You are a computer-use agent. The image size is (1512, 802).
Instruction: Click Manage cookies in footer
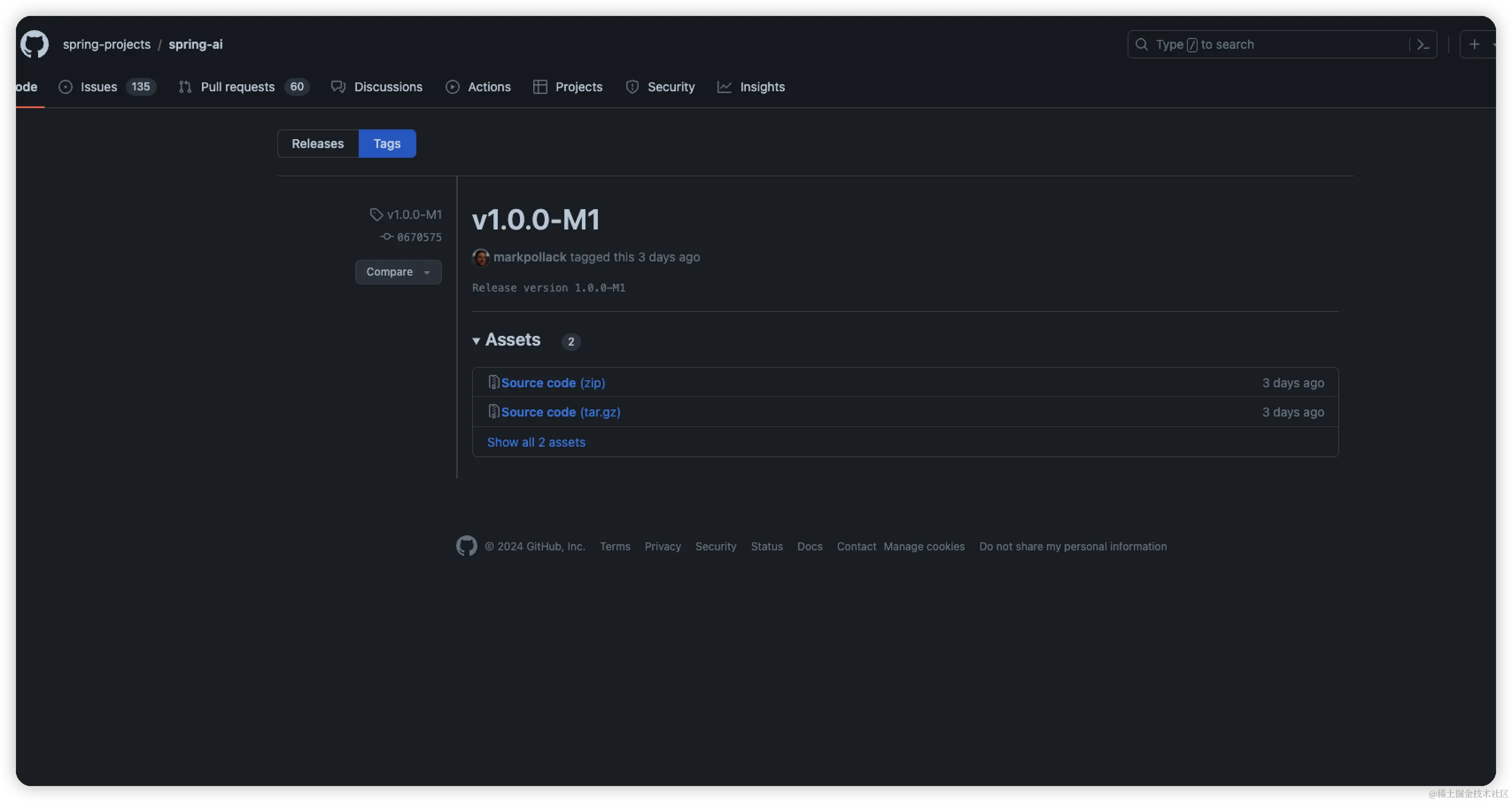(924, 546)
